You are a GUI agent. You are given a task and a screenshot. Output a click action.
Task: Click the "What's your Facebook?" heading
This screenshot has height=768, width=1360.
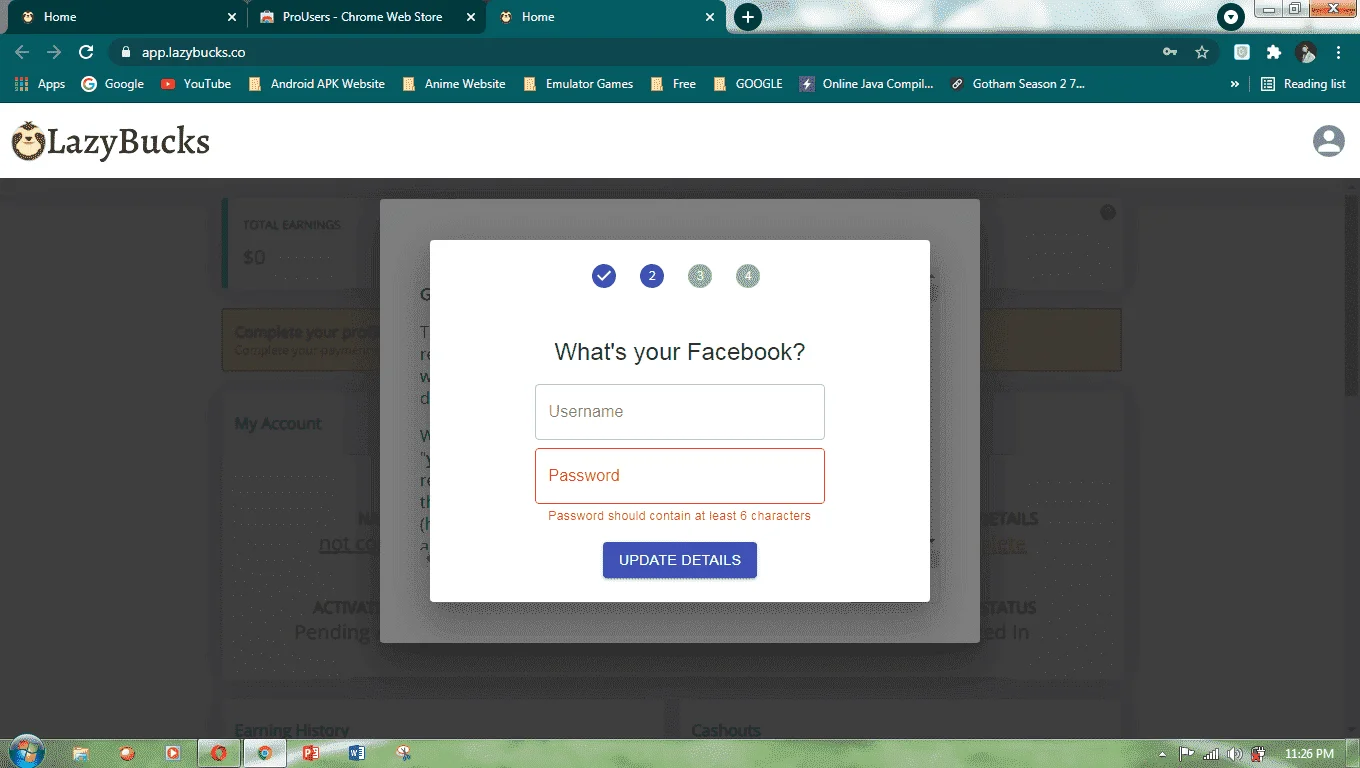[680, 352]
